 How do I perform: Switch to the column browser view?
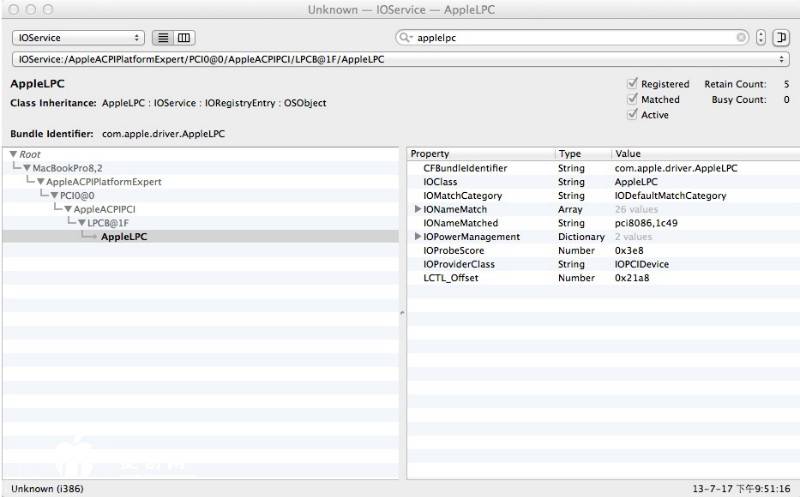184,38
